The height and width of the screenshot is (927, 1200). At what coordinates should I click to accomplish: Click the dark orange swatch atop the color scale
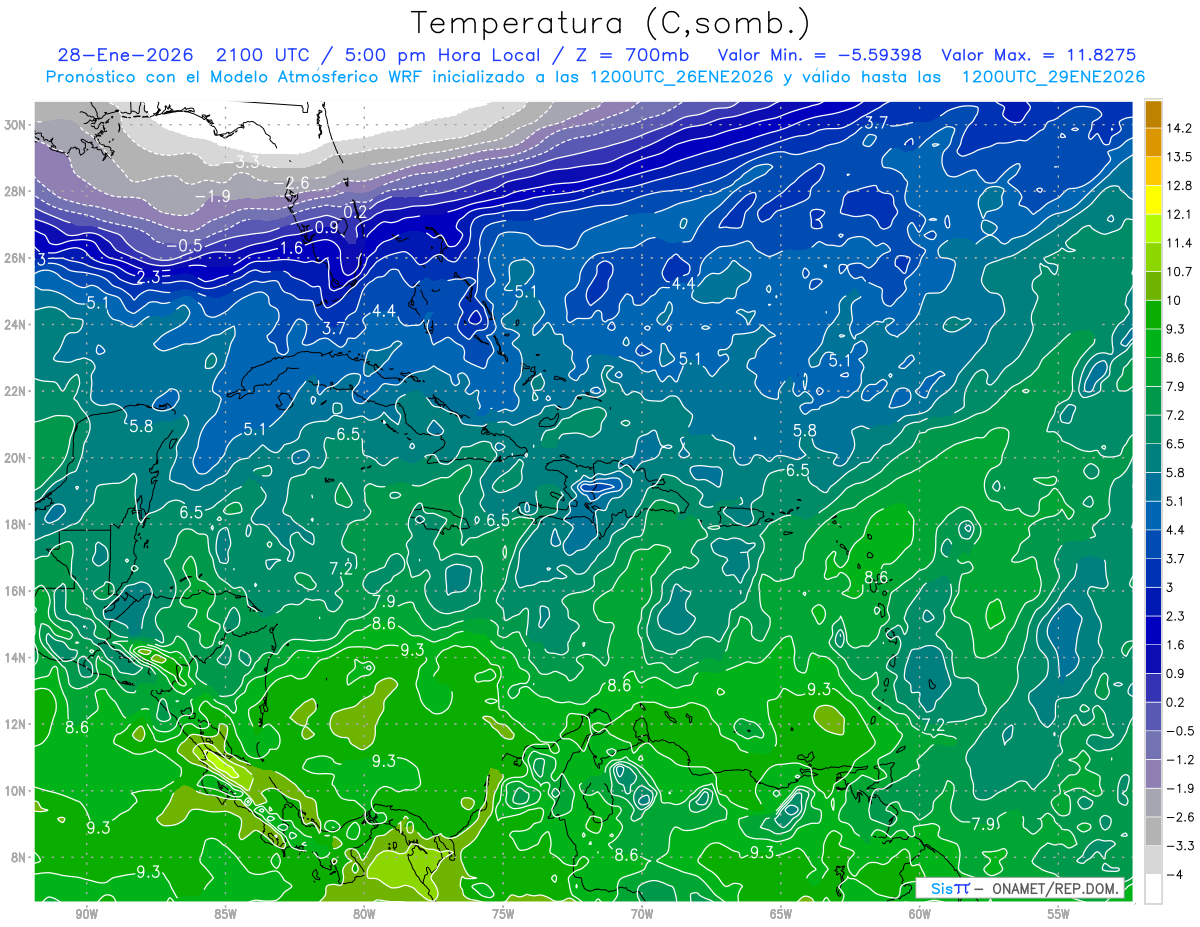click(x=1153, y=114)
